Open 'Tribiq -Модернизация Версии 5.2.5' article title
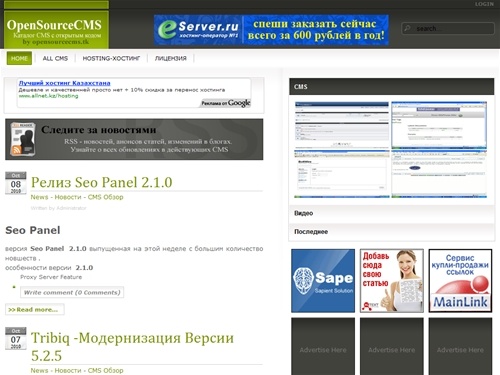This screenshot has height=375, width=500. pos(132,347)
